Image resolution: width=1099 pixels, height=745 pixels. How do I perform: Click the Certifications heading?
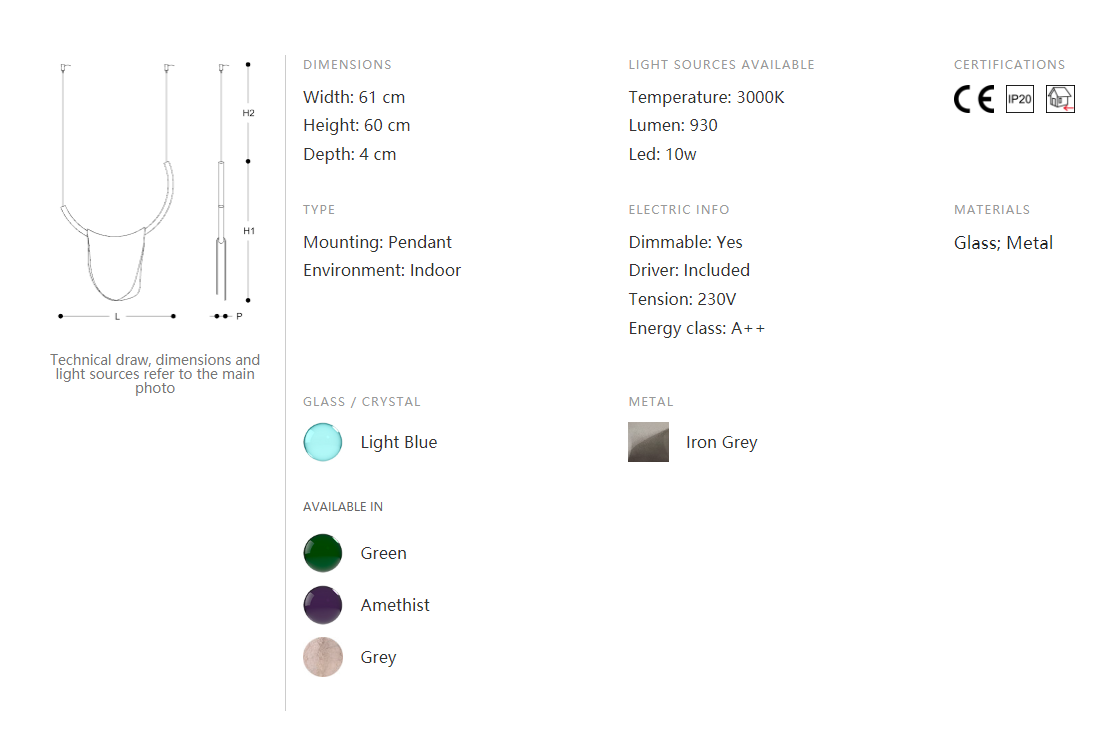tap(1009, 64)
